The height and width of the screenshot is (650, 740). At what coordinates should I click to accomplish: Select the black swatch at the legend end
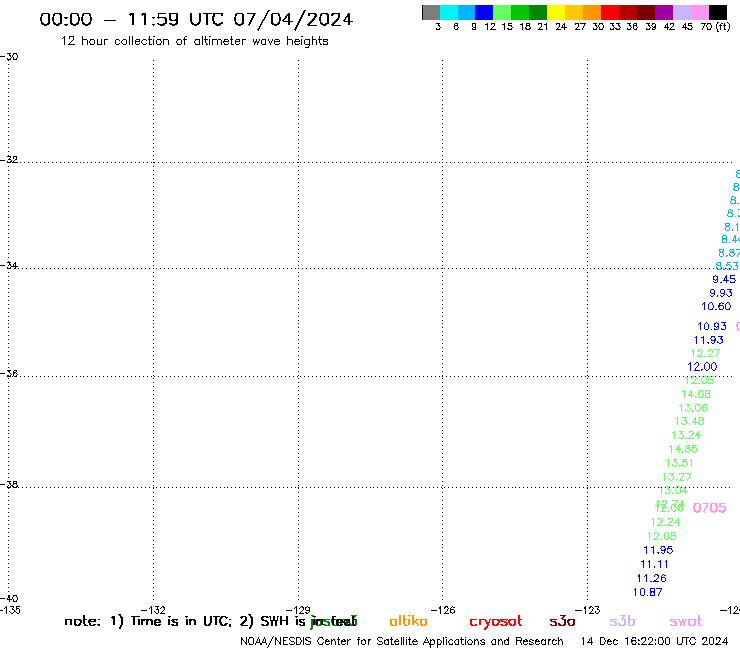point(718,12)
